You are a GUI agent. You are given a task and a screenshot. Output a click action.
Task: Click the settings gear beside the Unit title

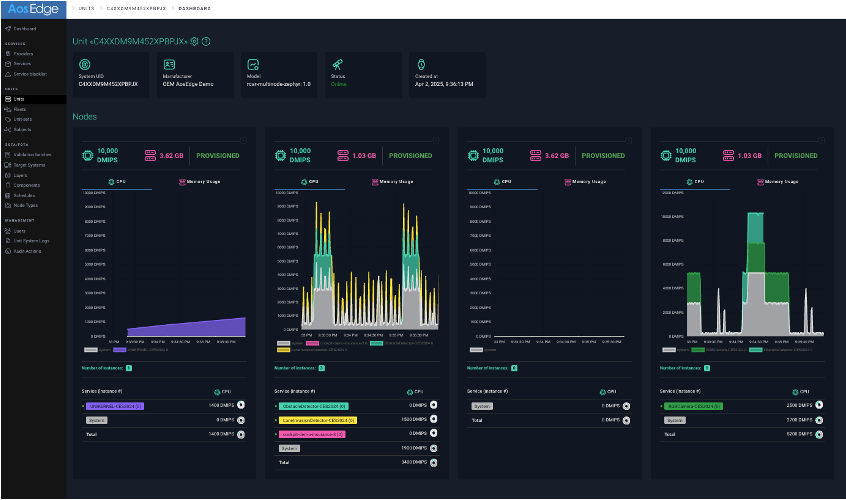pos(195,42)
